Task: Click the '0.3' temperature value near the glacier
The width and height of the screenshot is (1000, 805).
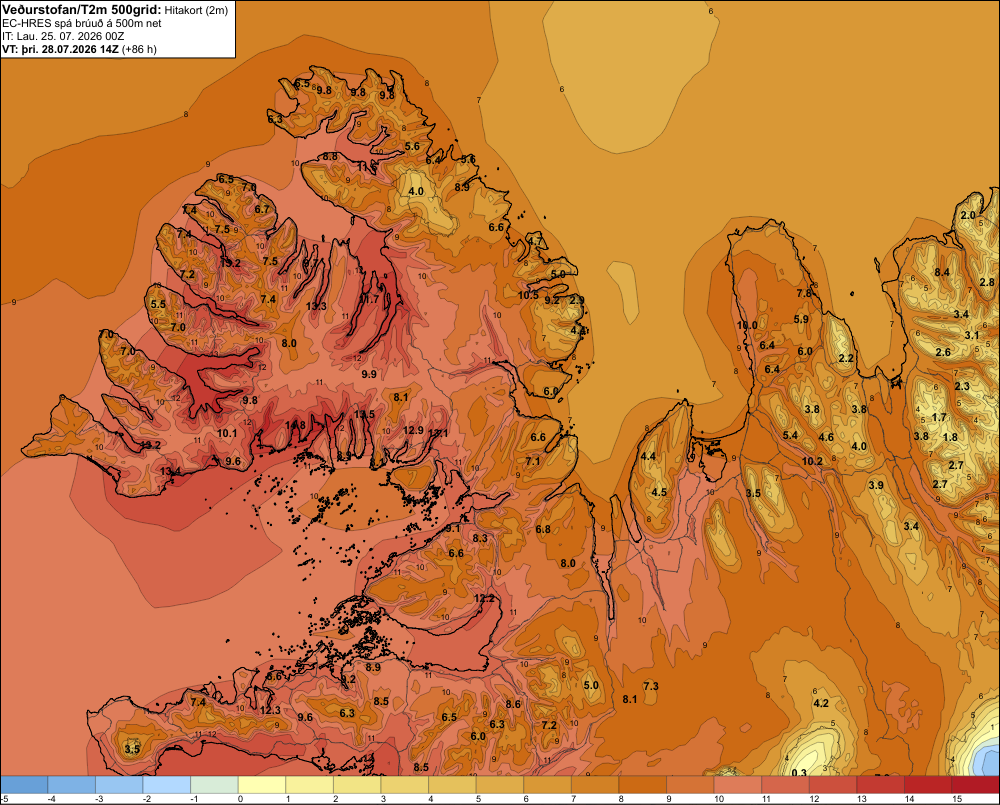Action: coord(798,773)
